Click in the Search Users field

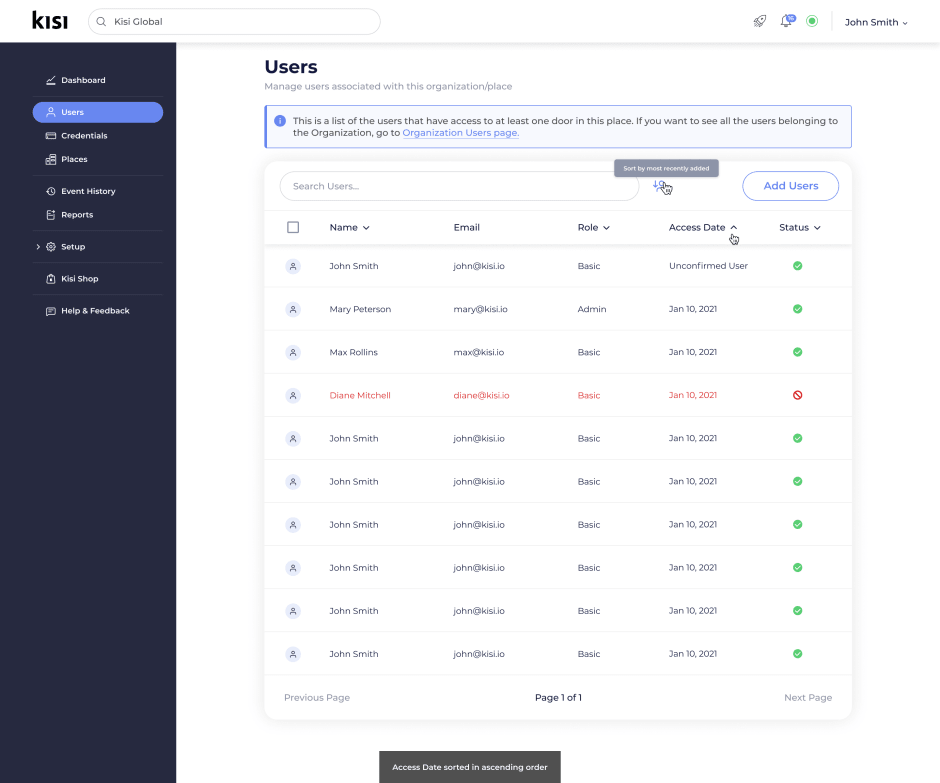[459, 186]
